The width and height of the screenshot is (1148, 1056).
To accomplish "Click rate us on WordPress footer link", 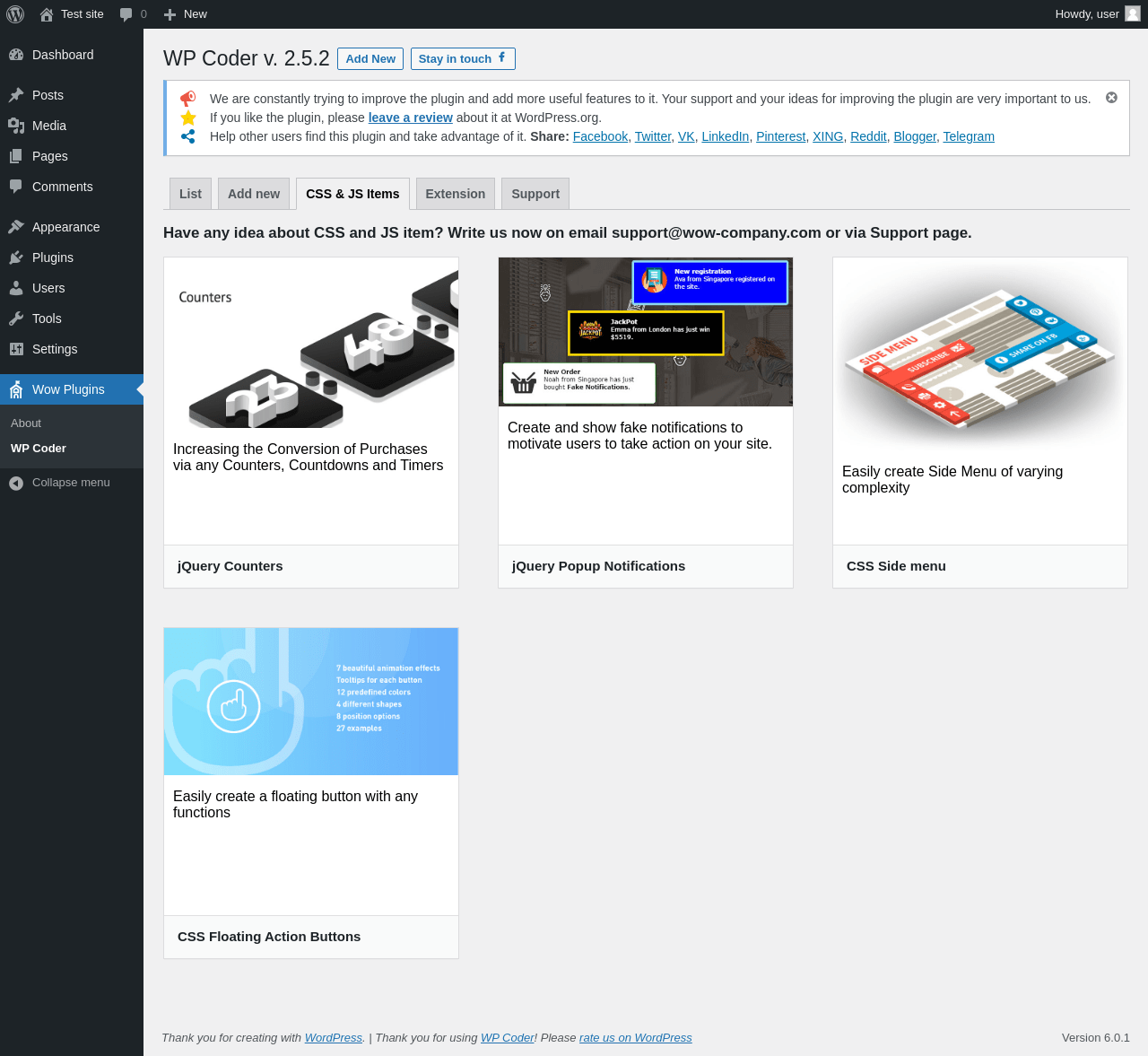I will pyautogui.click(x=636, y=1038).
